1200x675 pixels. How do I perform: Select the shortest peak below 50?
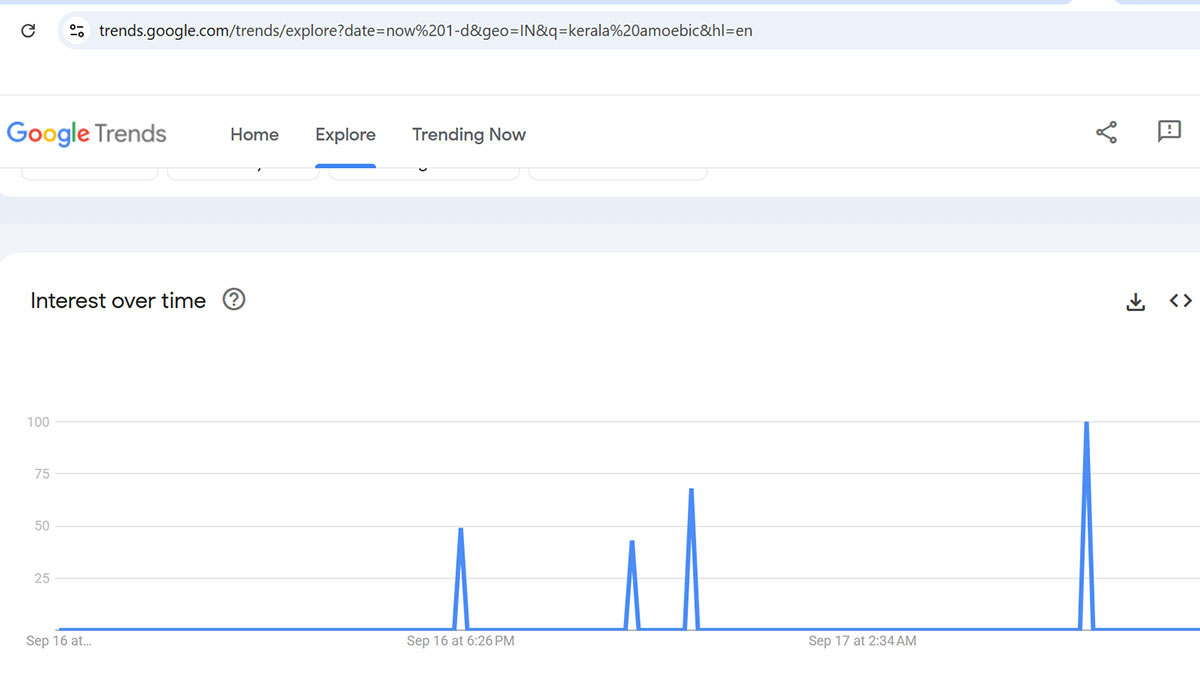(x=632, y=543)
